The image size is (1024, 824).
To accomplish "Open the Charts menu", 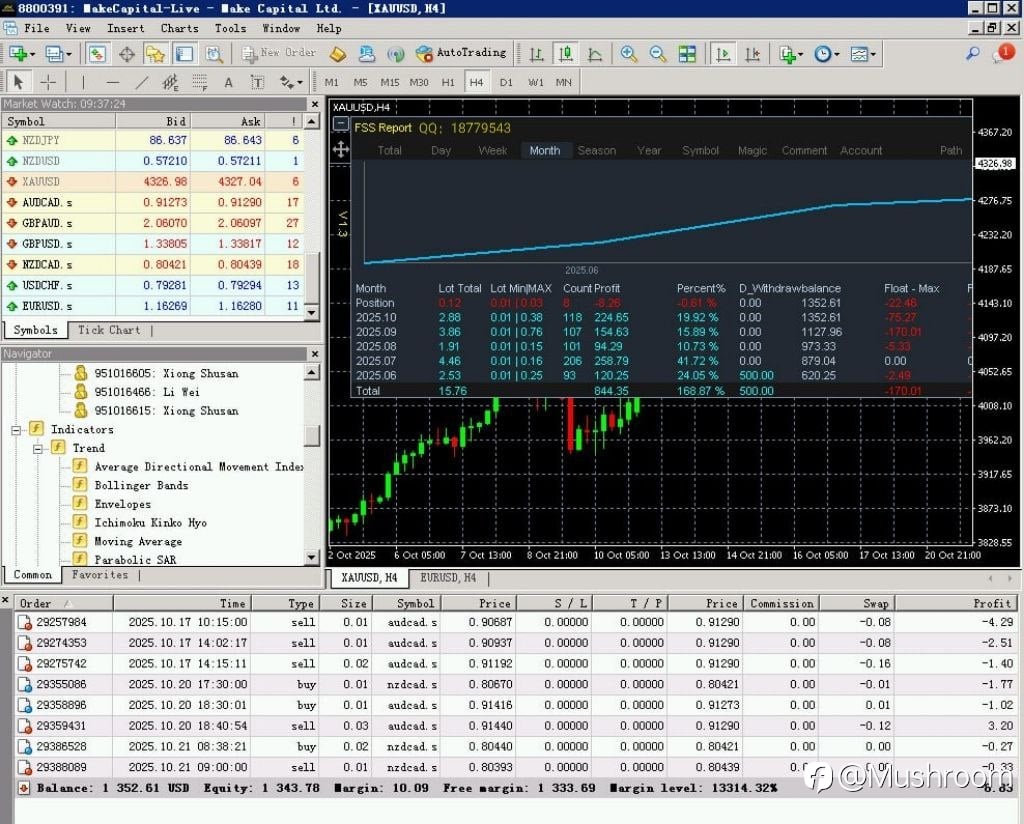I will [180, 28].
